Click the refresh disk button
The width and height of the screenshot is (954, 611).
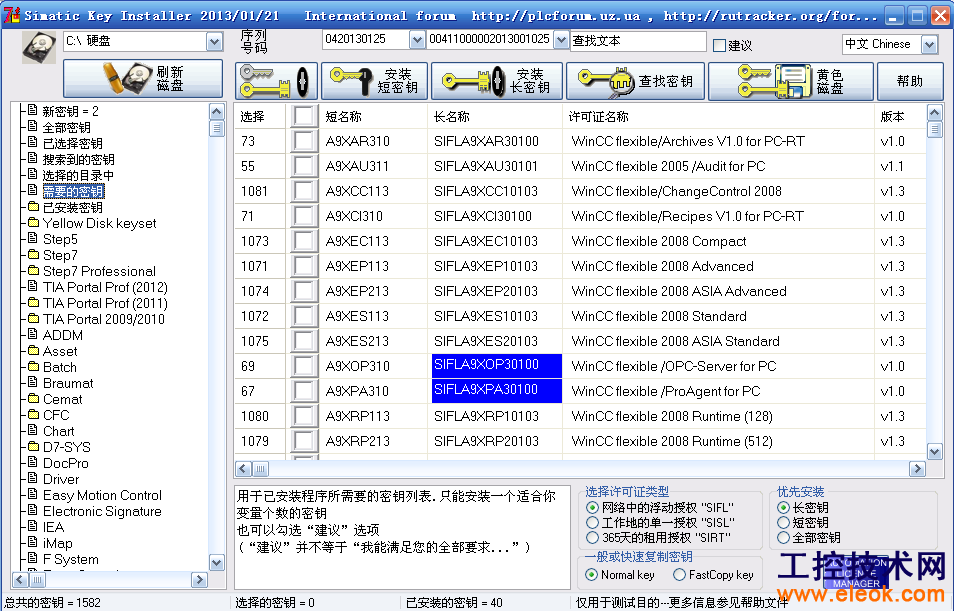click(x=143, y=79)
